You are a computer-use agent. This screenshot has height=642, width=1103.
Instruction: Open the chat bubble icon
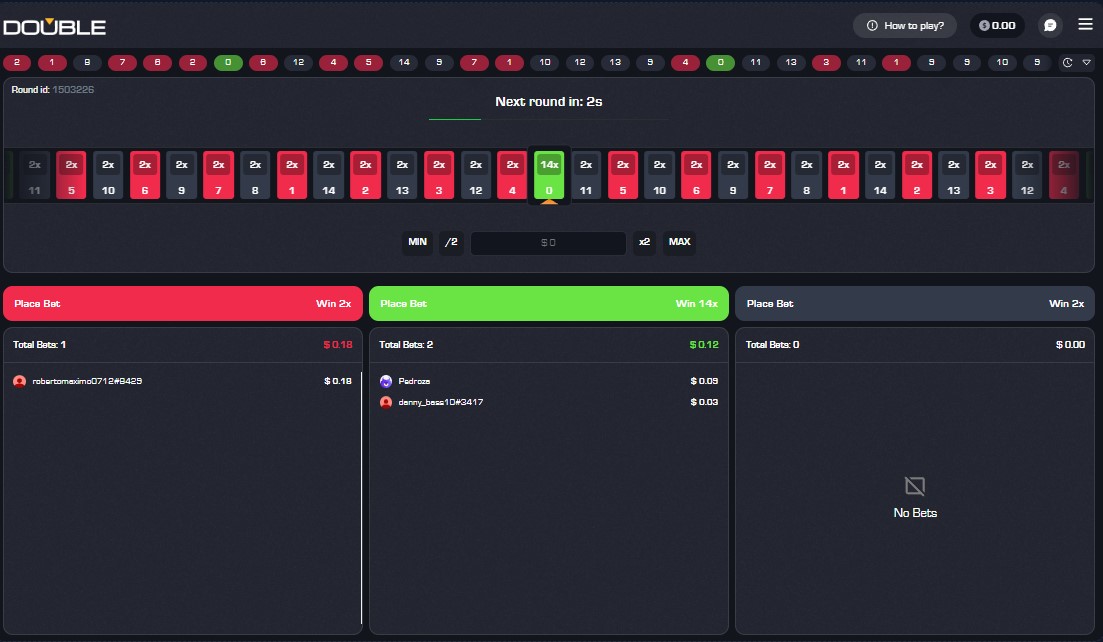pyautogui.click(x=1050, y=25)
